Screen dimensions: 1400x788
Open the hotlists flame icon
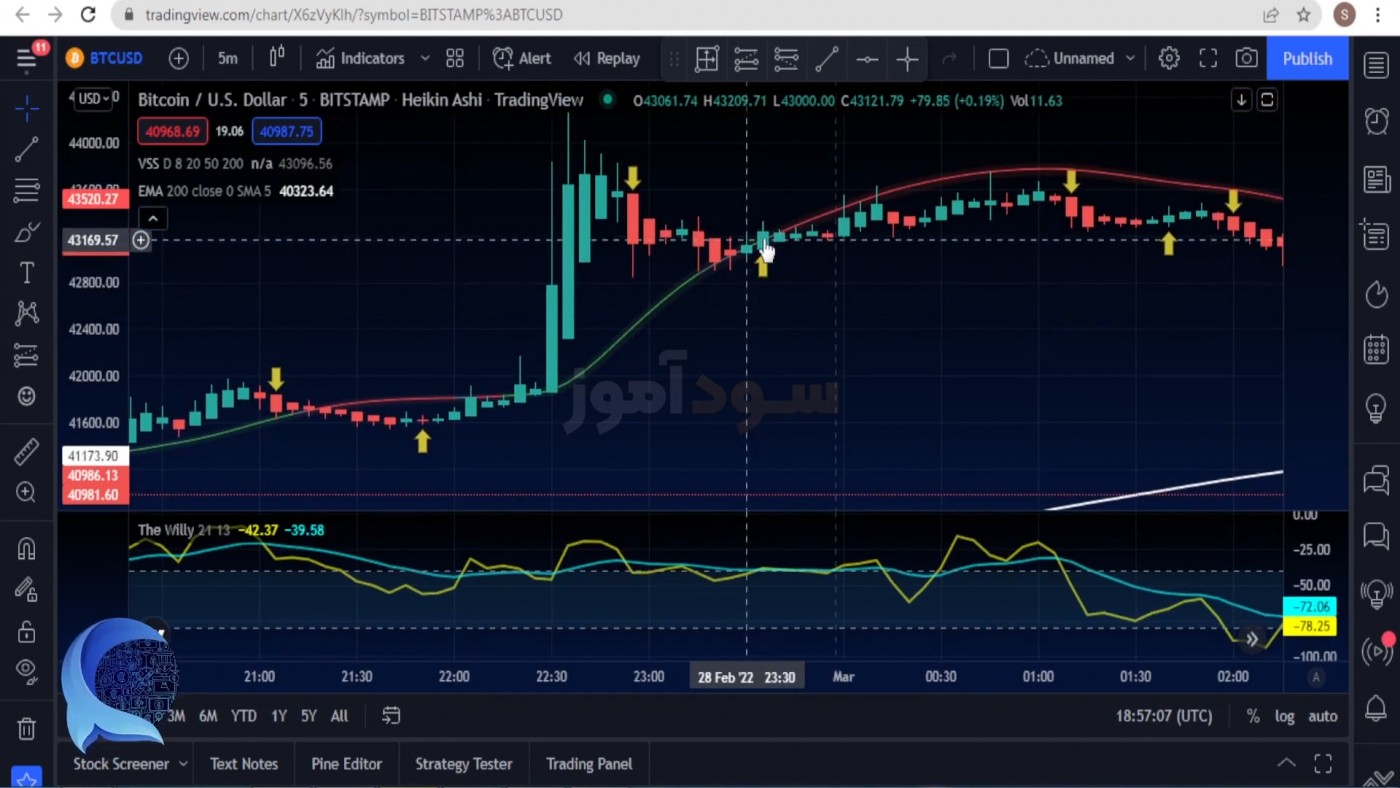tap(1377, 294)
